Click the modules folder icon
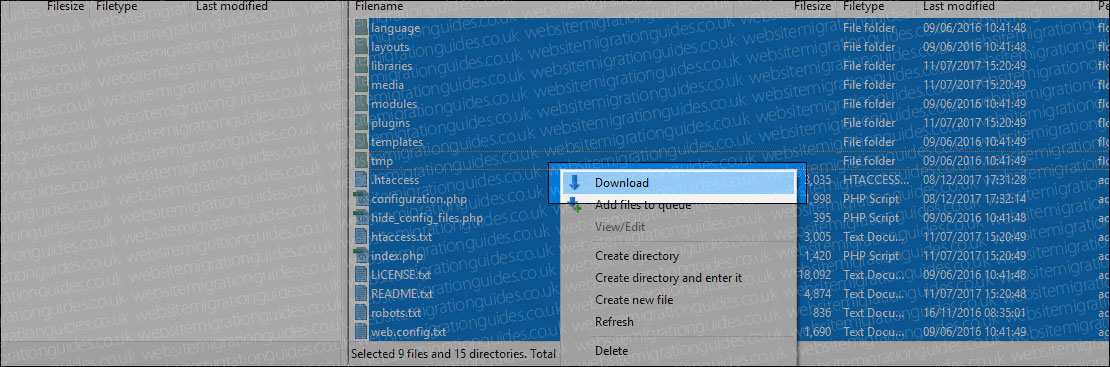Image resolution: width=1110 pixels, height=367 pixels. point(361,103)
